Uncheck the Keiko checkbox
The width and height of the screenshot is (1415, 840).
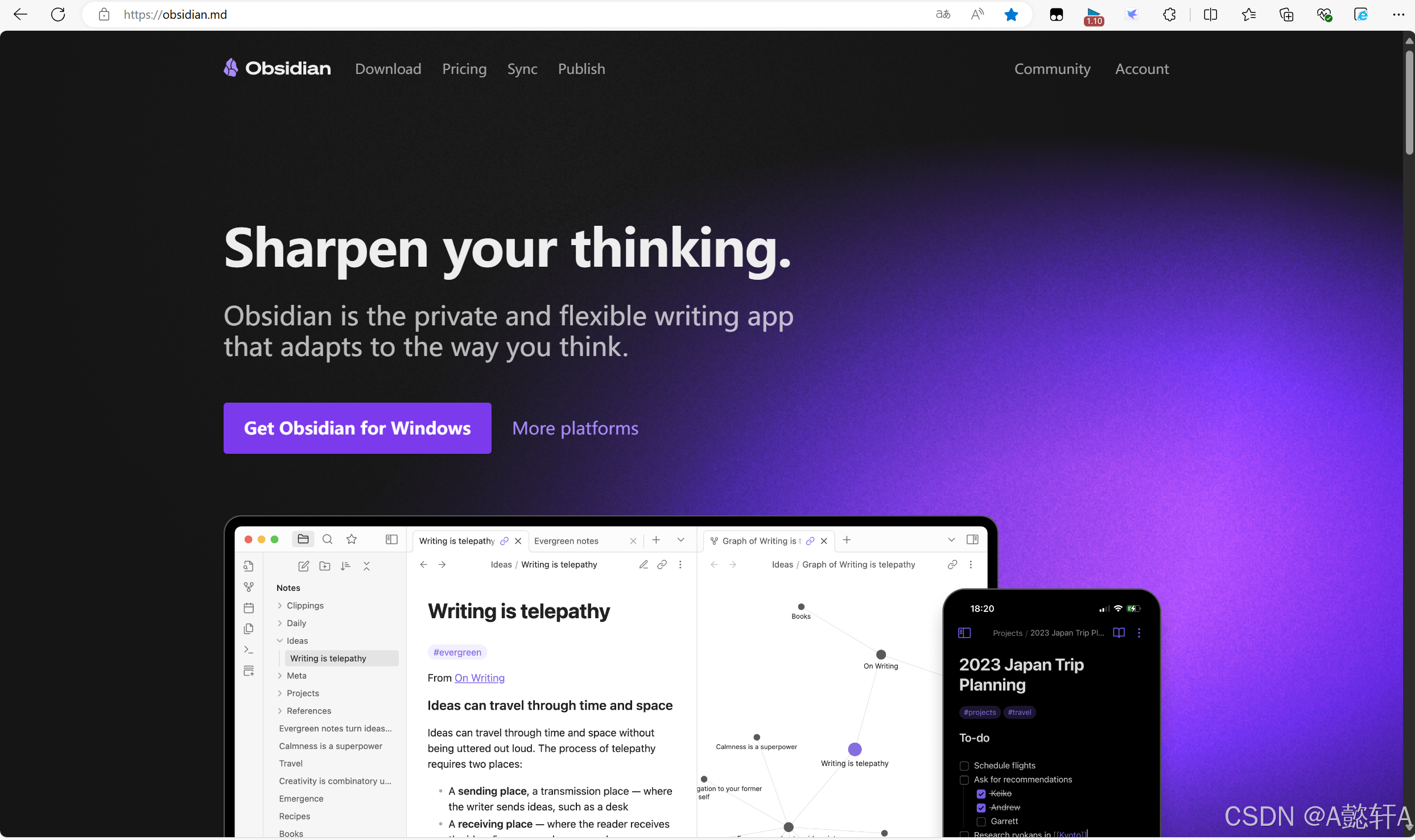click(x=981, y=794)
